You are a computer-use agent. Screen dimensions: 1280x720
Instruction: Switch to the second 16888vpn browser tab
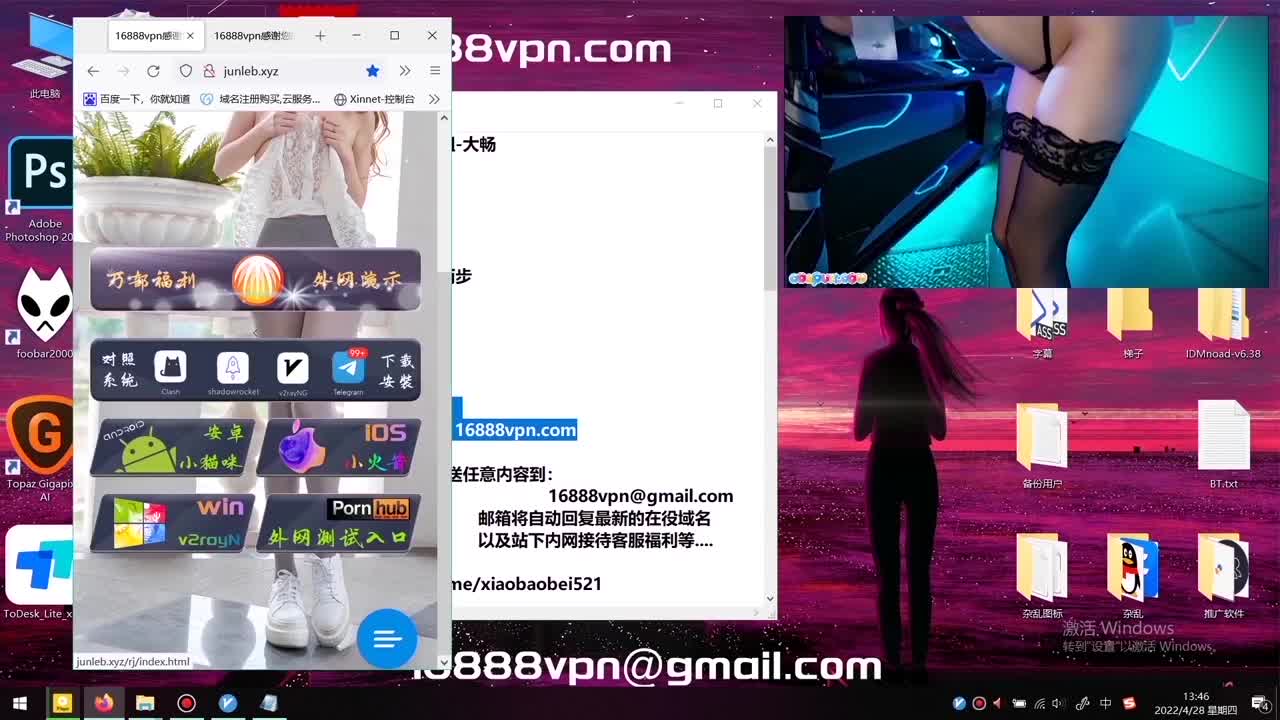[253, 36]
